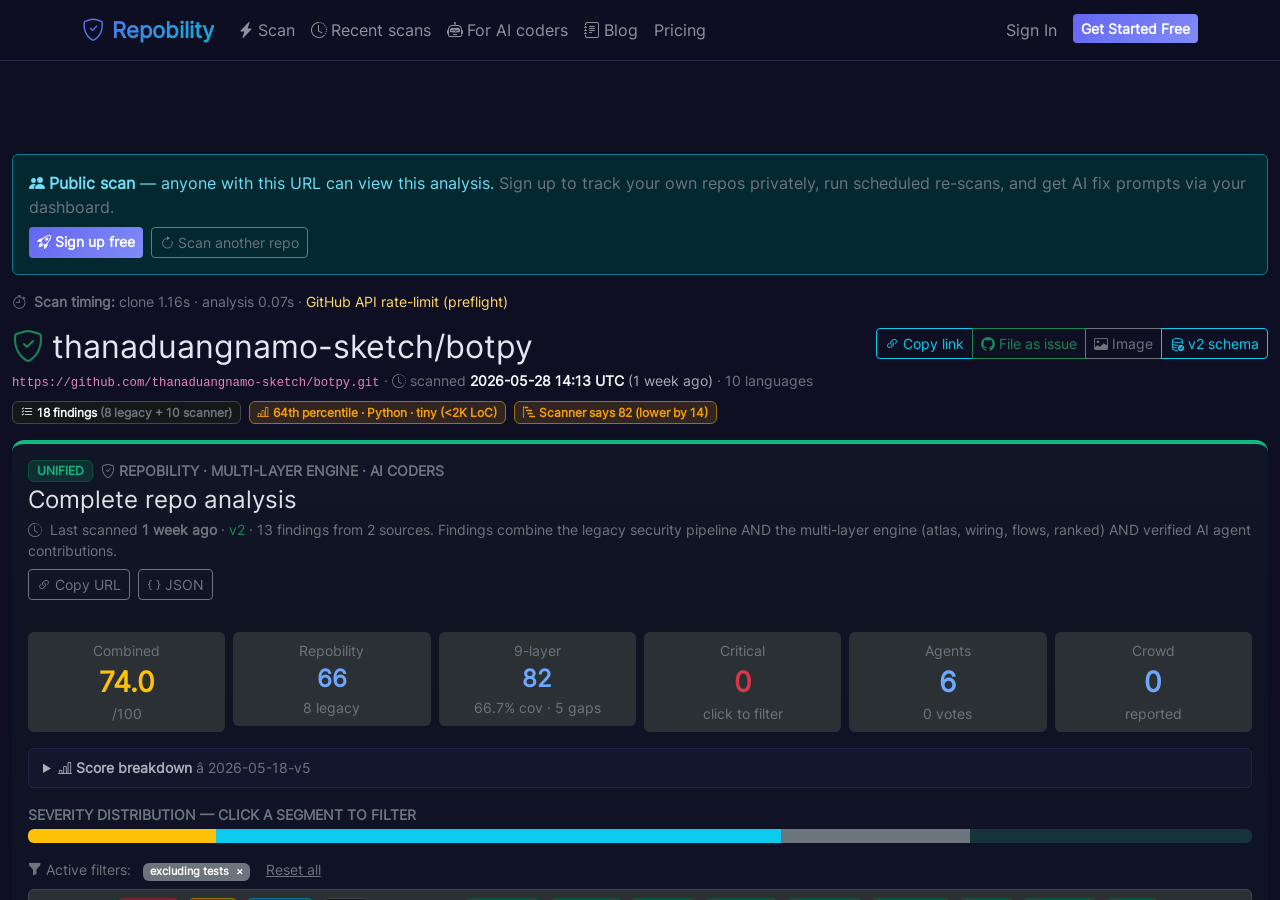Viewport: 1280px width, 900px height.
Task: Open the green v2 link
Action: [x=237, y=530]
